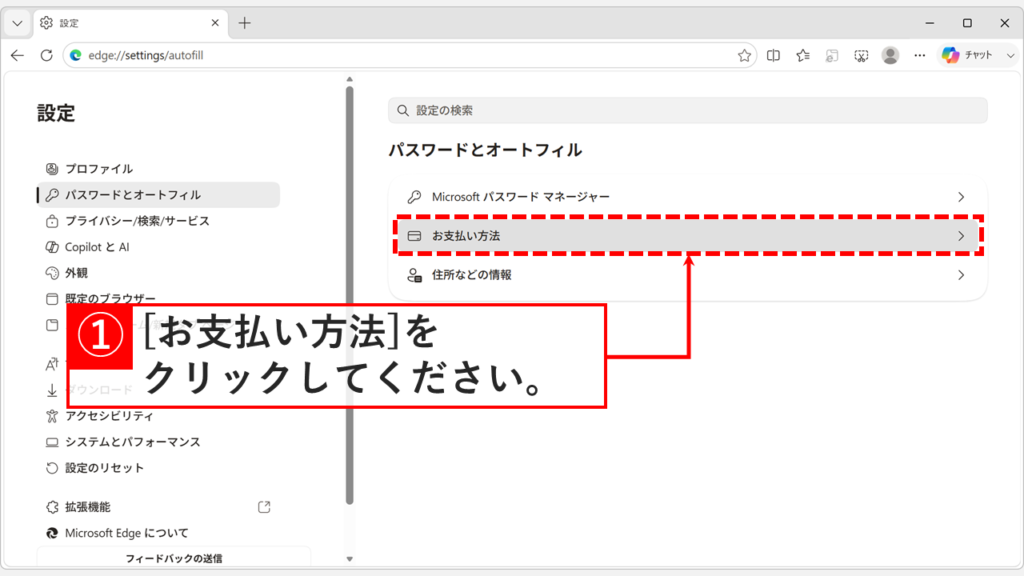Open the profile avatar menu

890,56
